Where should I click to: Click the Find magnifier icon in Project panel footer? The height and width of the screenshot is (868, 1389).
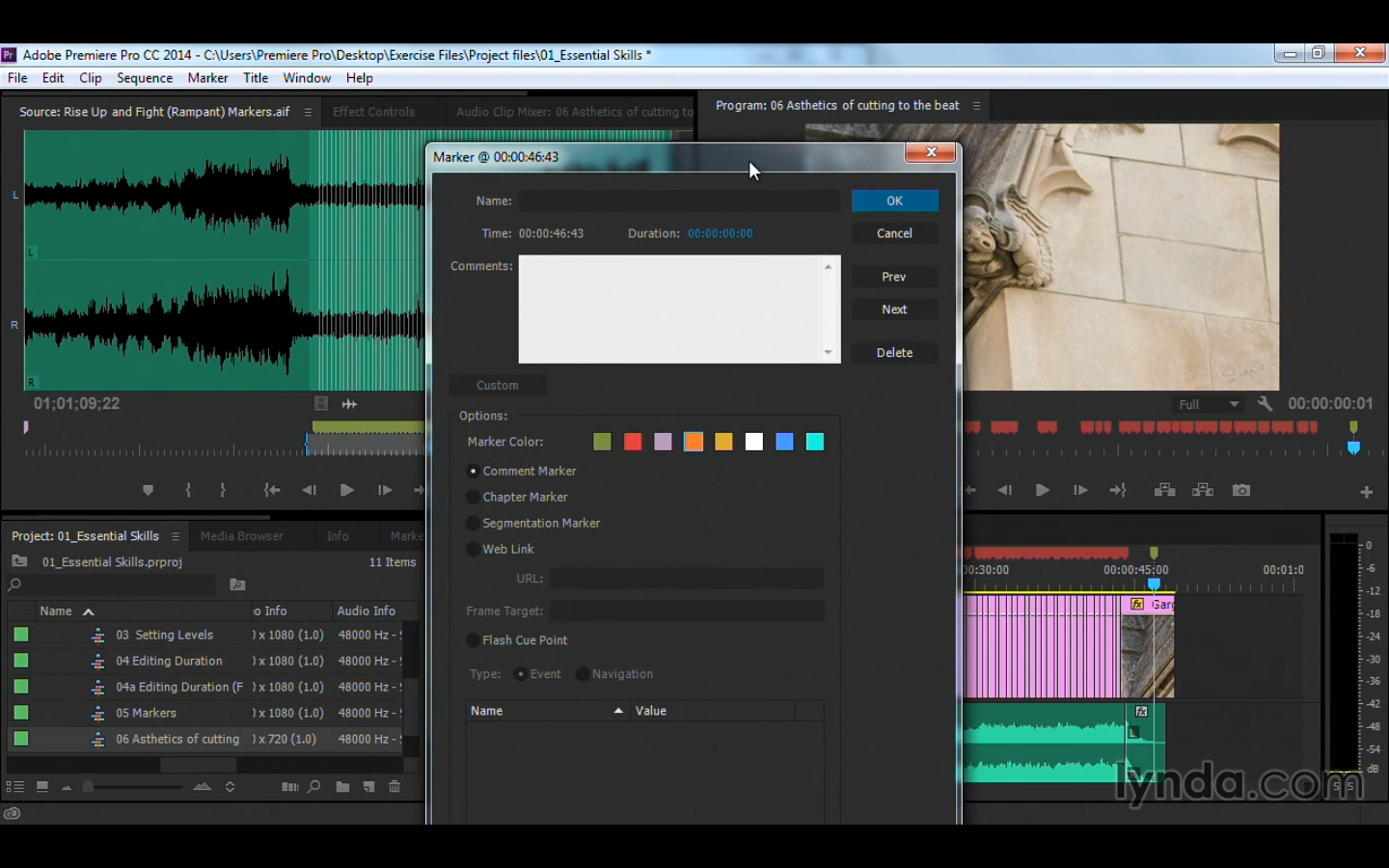pyautogui.click(x=314, y=787)
